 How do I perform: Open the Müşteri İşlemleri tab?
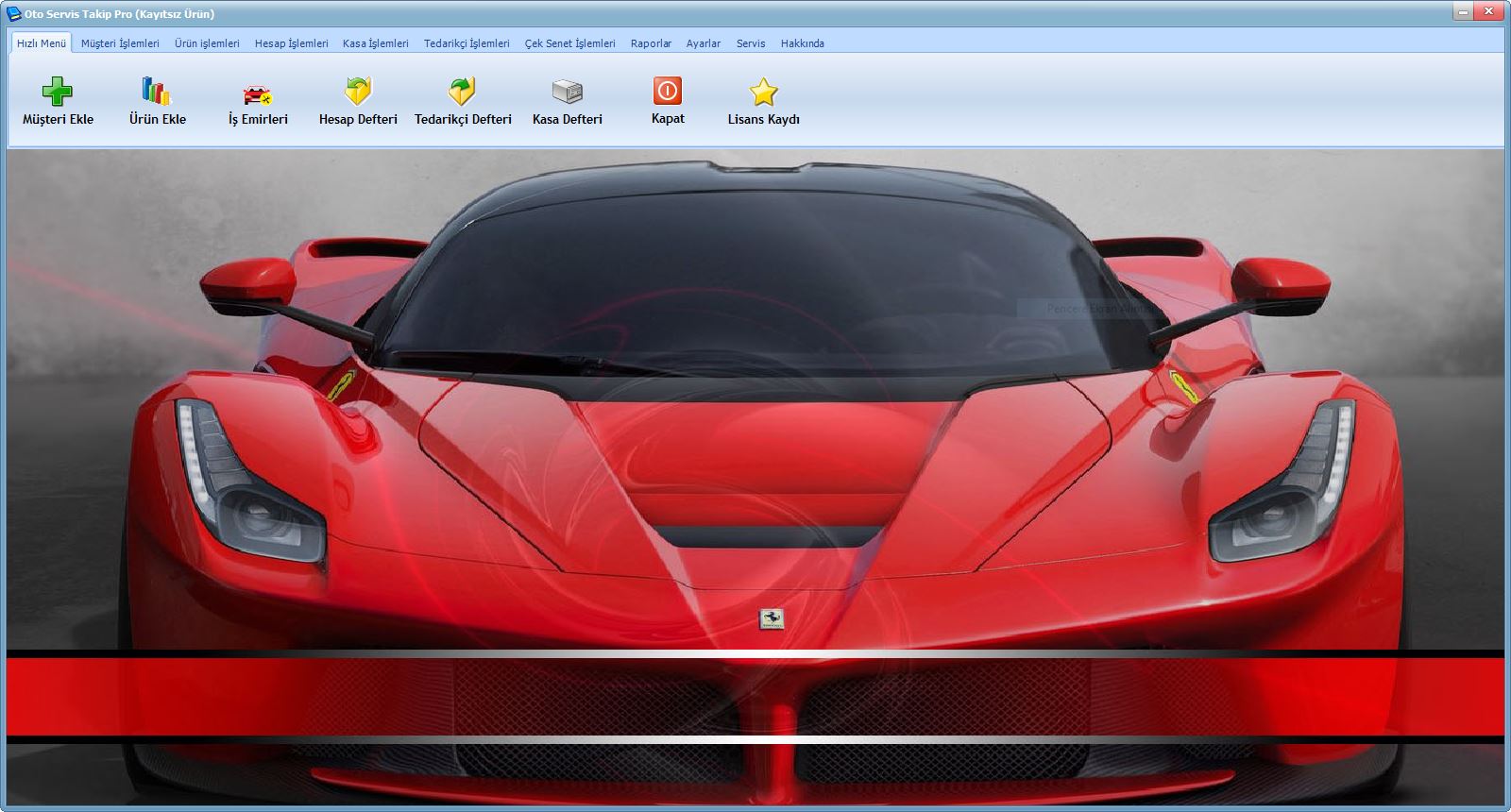click(120, 43)
